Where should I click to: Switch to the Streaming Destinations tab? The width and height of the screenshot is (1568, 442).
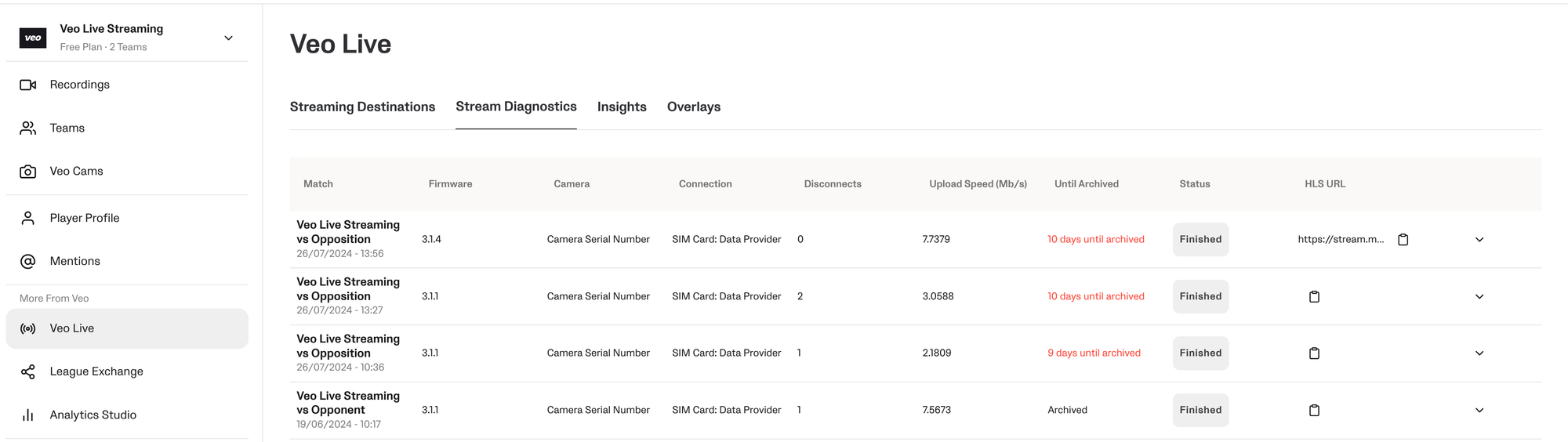(362, 107)
